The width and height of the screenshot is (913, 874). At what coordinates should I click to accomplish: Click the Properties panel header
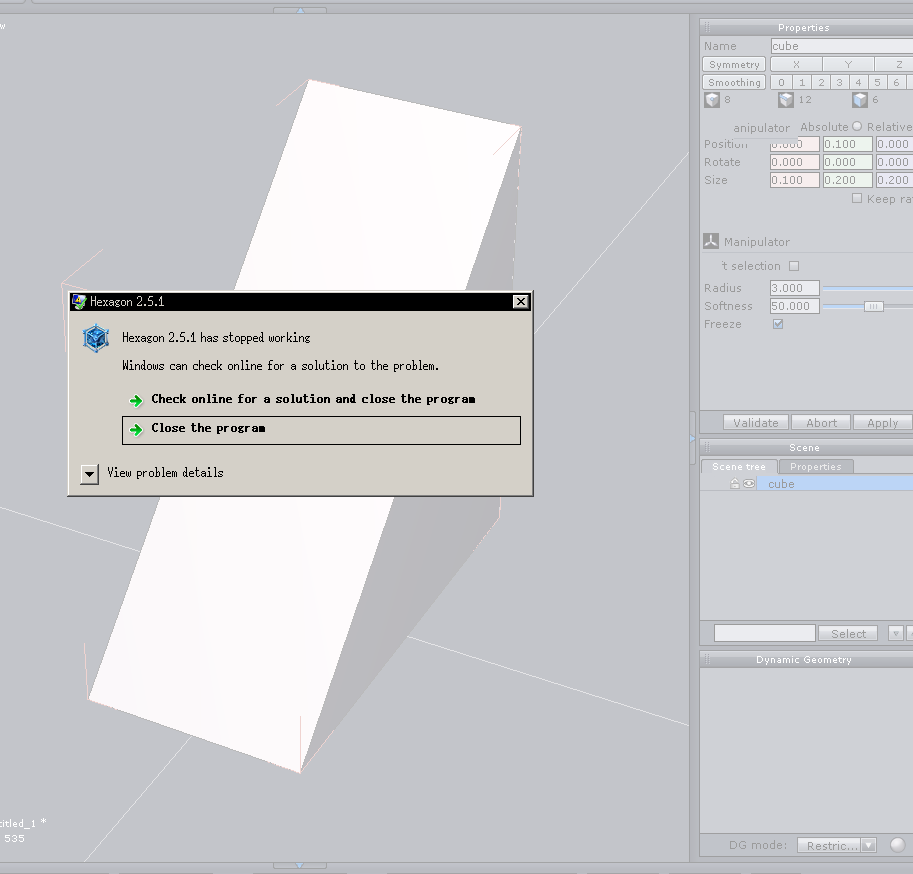coord(806,27)
